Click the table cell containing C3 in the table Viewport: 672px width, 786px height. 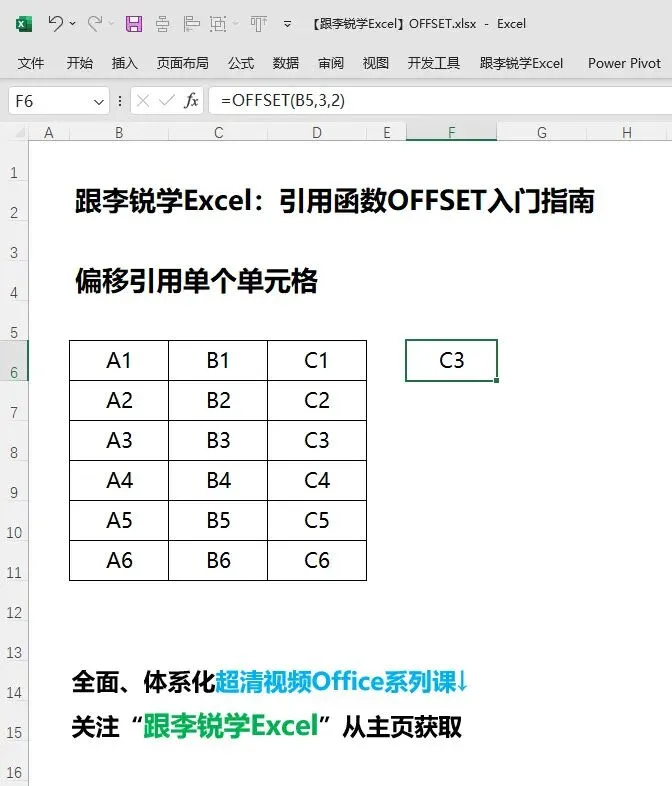point(317,441)
